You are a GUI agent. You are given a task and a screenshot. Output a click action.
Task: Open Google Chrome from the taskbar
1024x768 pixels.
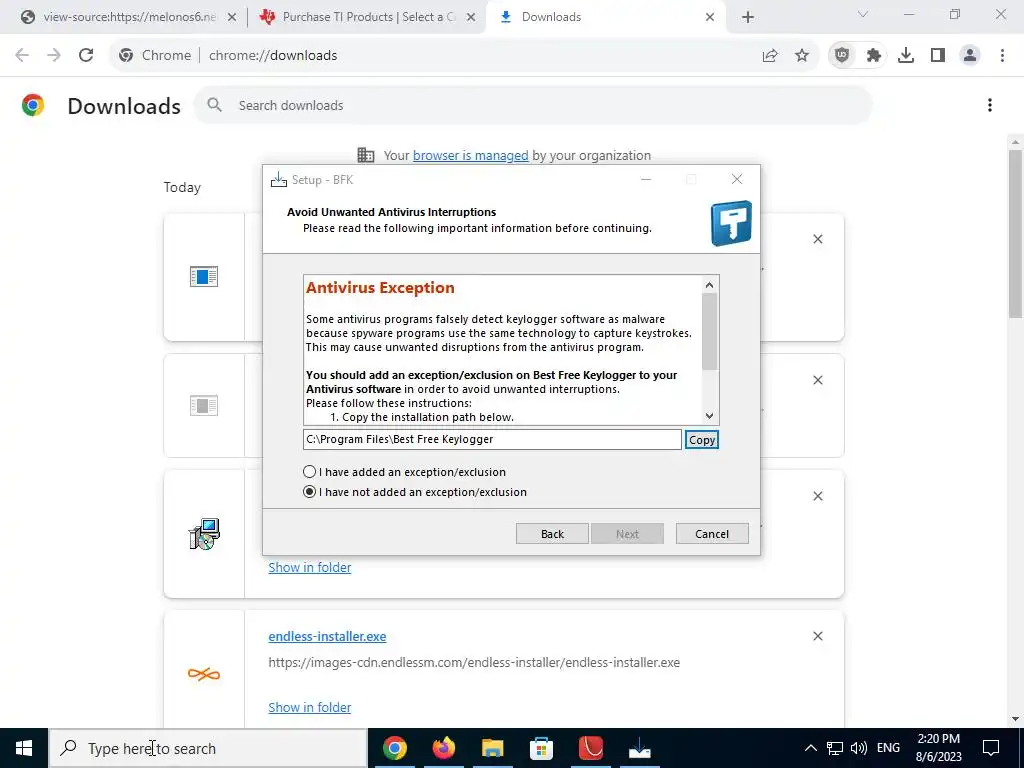394,748
